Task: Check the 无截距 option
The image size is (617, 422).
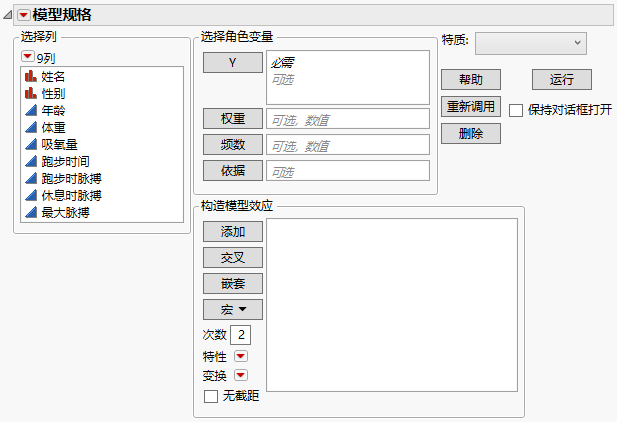Action: tap(211, 396)
